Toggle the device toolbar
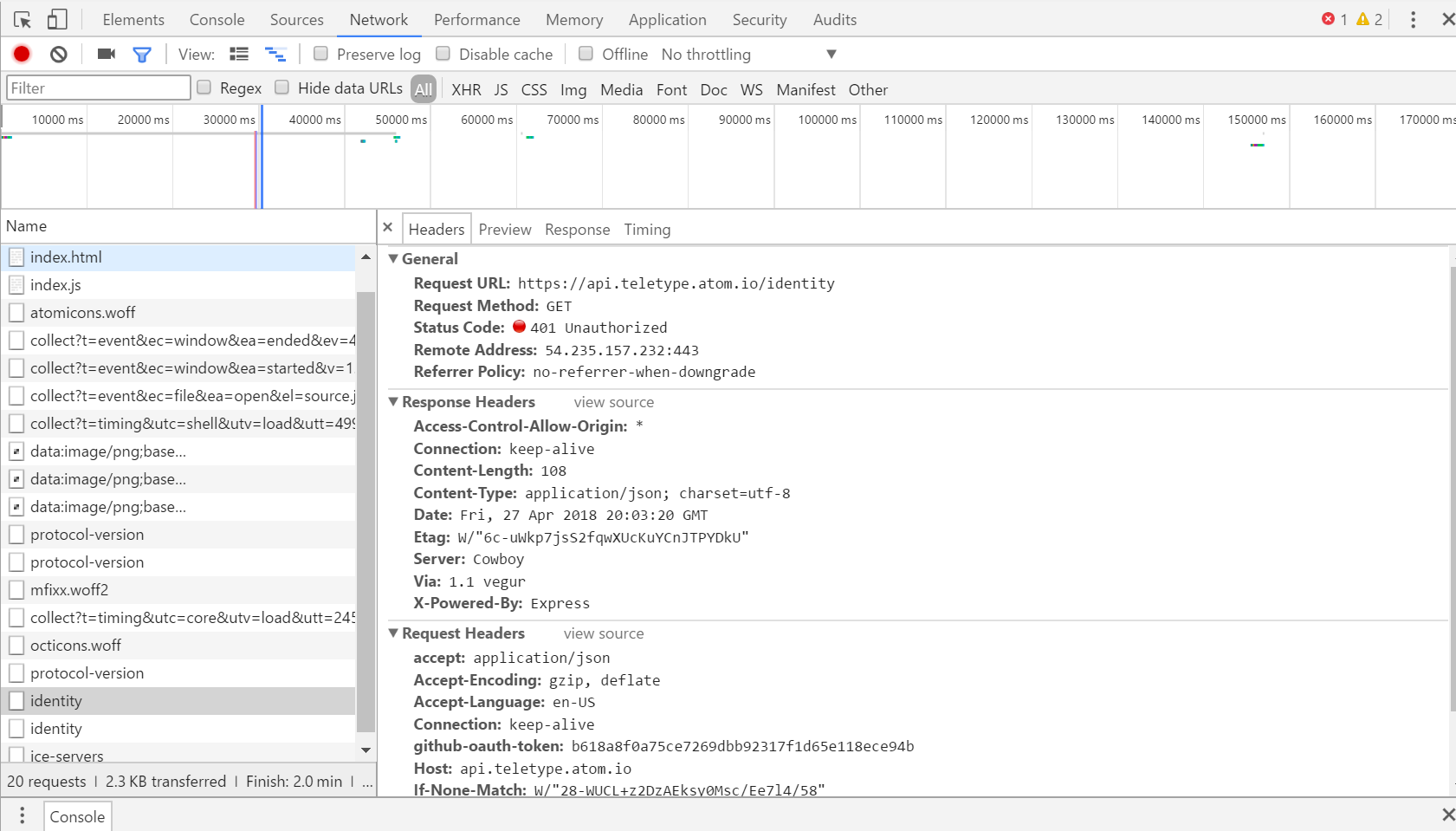The height and width of the screenshot is (831, 1456). [56, 18]
